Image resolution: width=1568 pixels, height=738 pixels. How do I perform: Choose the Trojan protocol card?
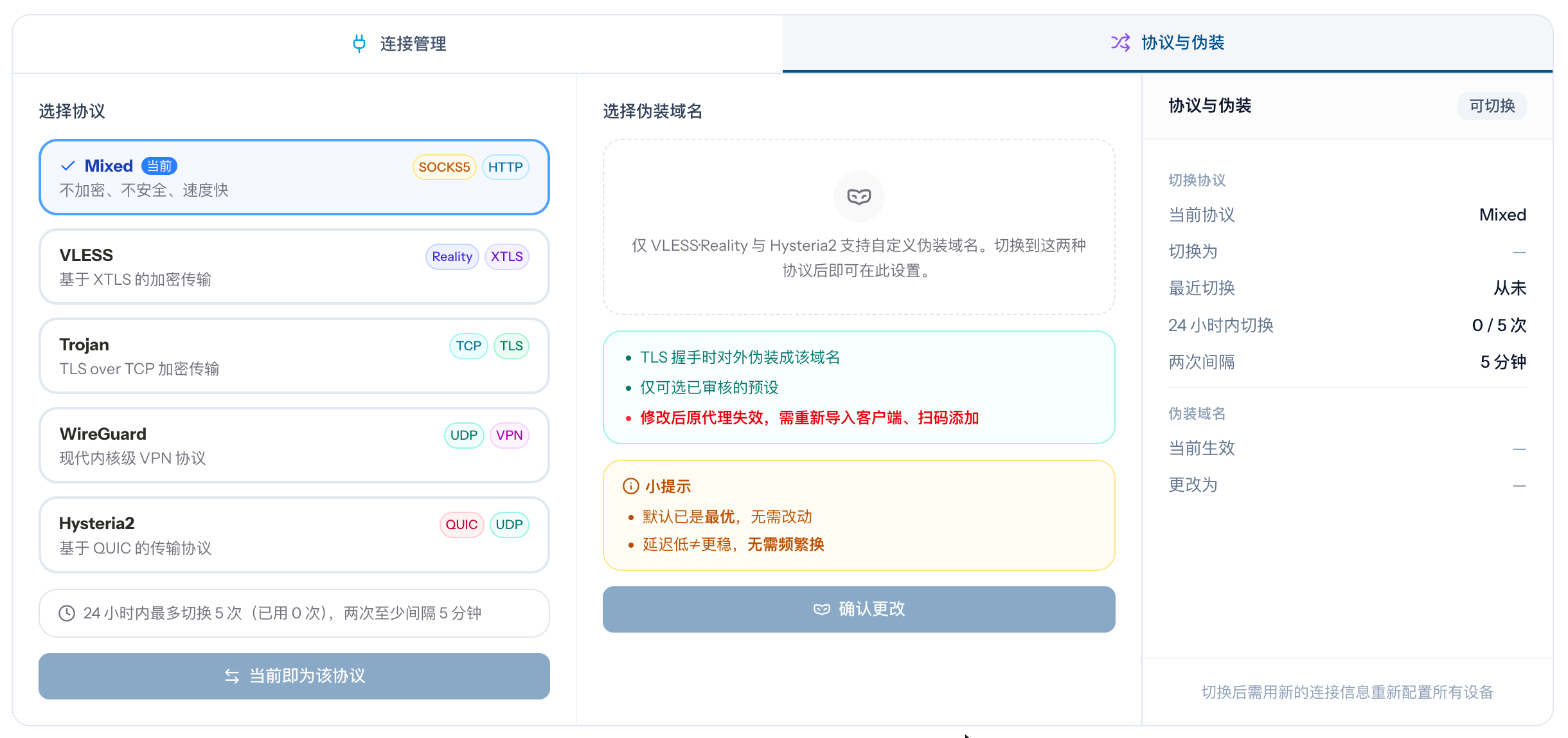pos(294,356)
